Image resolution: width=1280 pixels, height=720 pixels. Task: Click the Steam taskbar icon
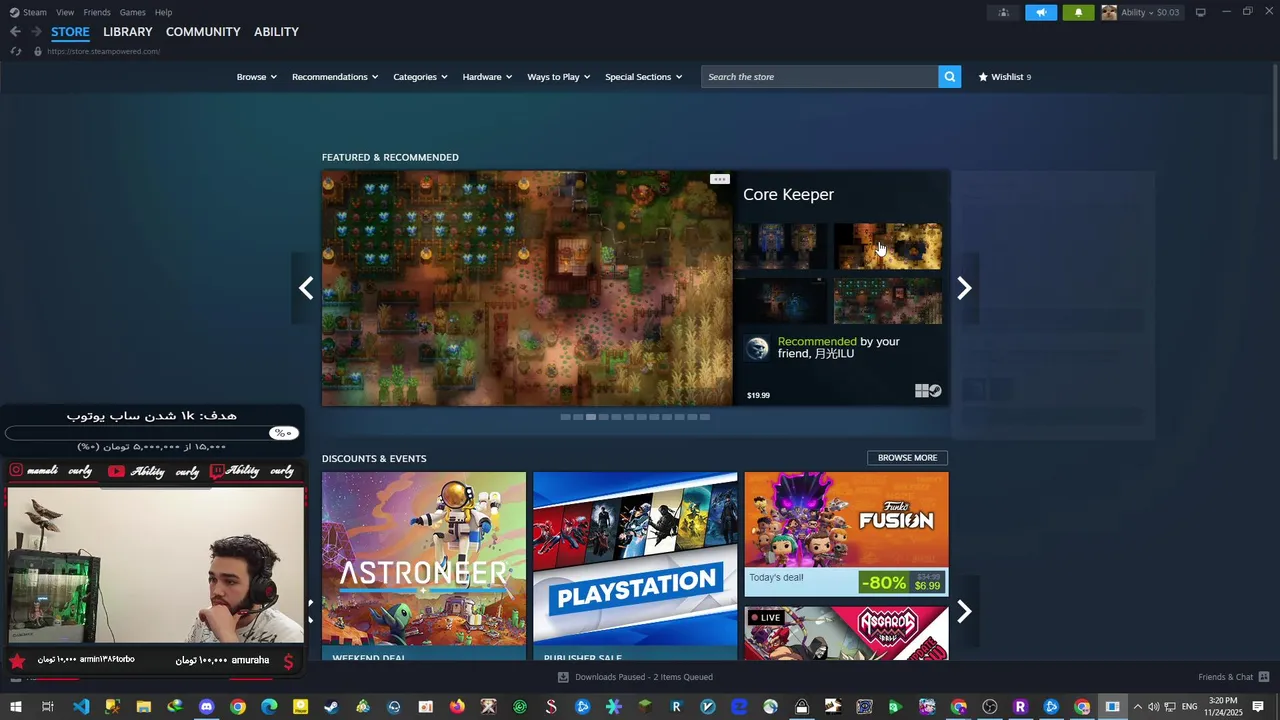click(331, 707)
